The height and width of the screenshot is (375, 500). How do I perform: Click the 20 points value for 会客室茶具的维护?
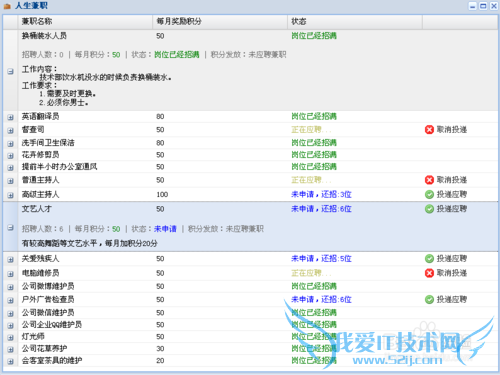(x=160, y=361)
